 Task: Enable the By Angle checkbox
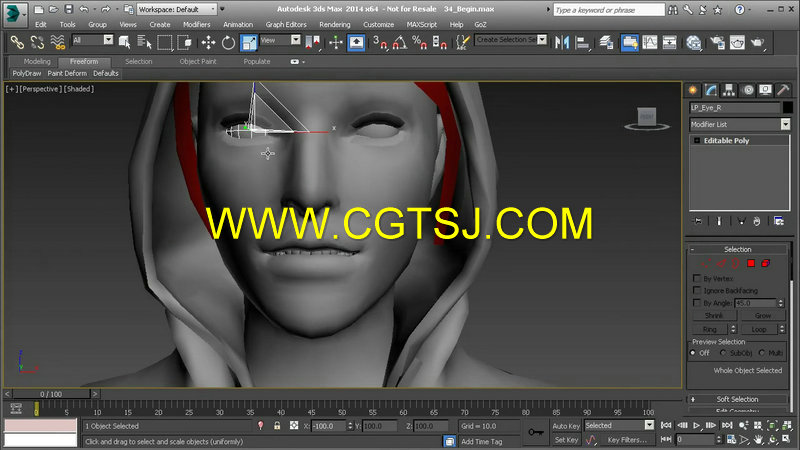697,303
